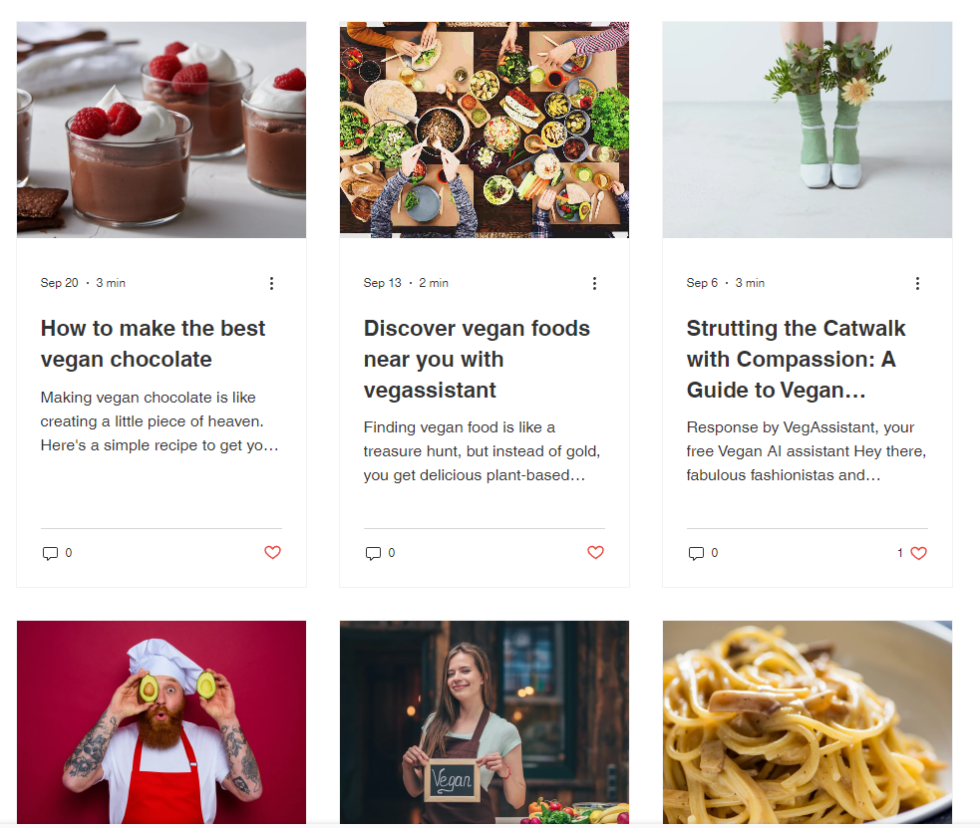Click the chocolate mousse dessert thumbnail
This screenshot has width=980, height=828.
tap(161, 130)
